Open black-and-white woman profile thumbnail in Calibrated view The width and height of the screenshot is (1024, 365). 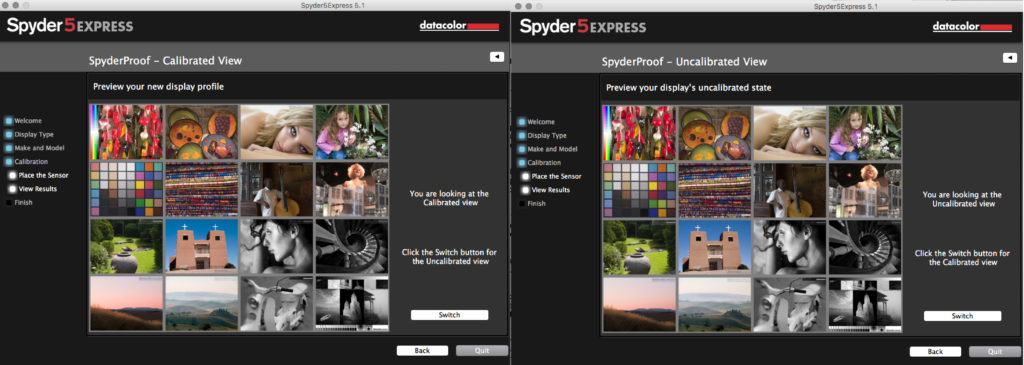[277, 246]
